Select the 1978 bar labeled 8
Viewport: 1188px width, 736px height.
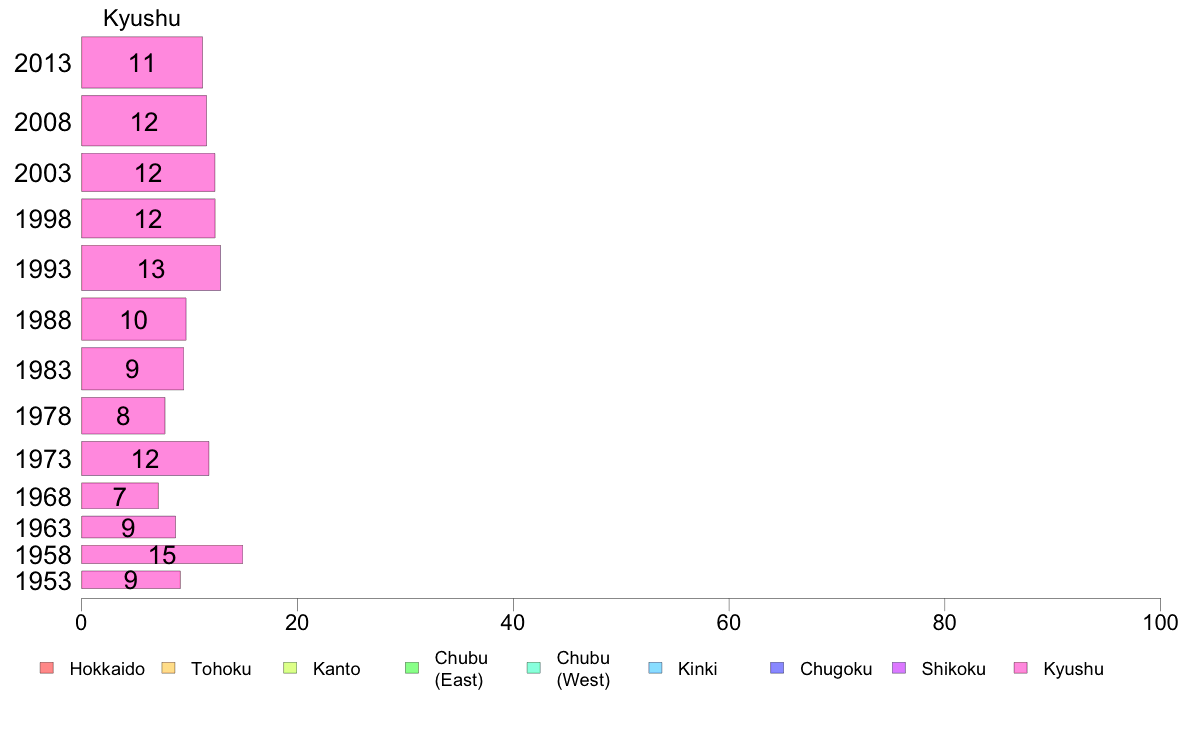click(x=123, y=415)
